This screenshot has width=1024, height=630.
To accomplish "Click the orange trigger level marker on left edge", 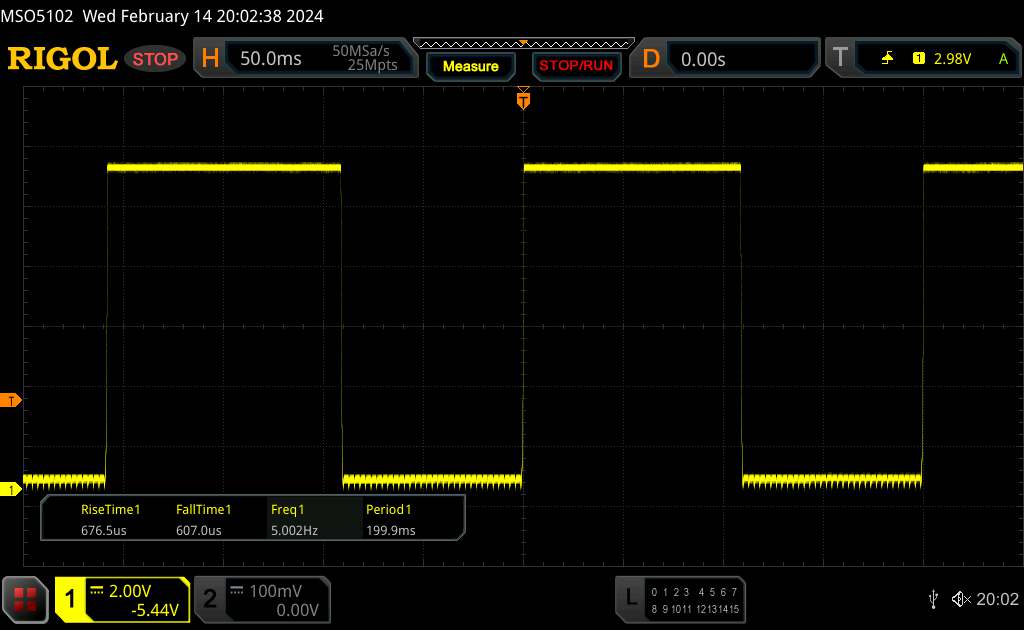I will tap(11, 401).
